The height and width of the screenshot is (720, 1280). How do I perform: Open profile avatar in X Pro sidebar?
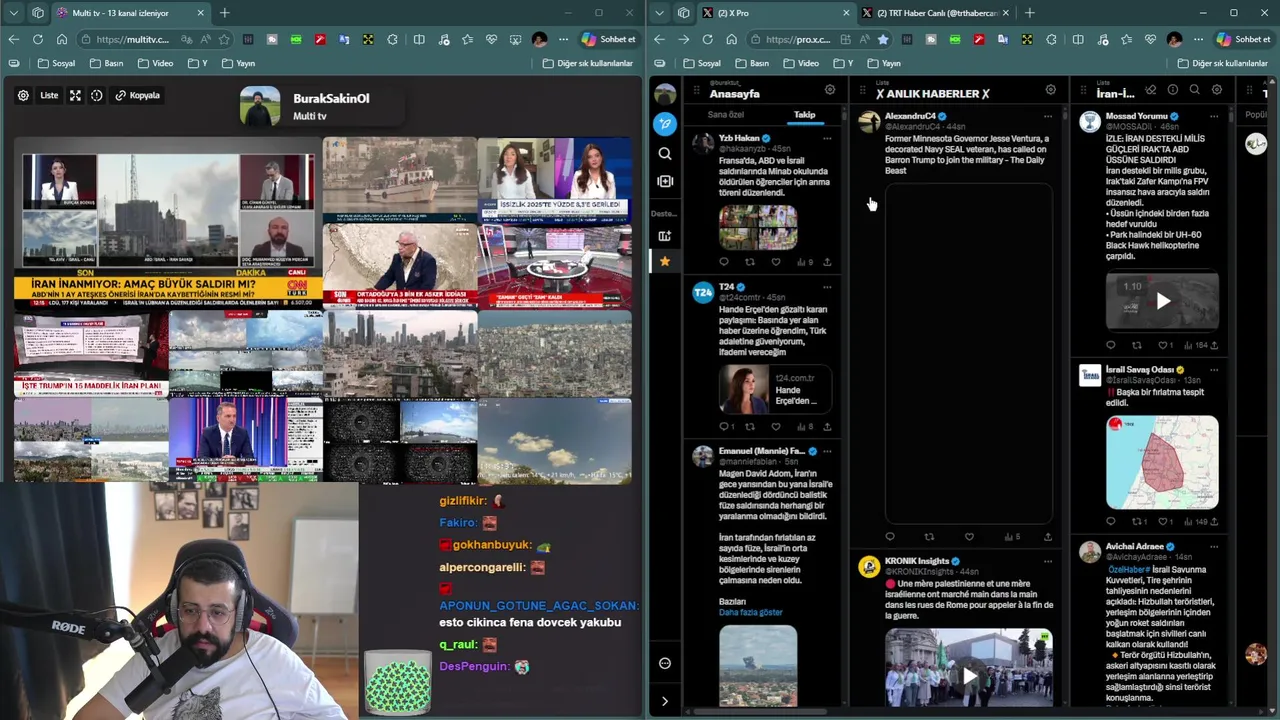point(665,94)
